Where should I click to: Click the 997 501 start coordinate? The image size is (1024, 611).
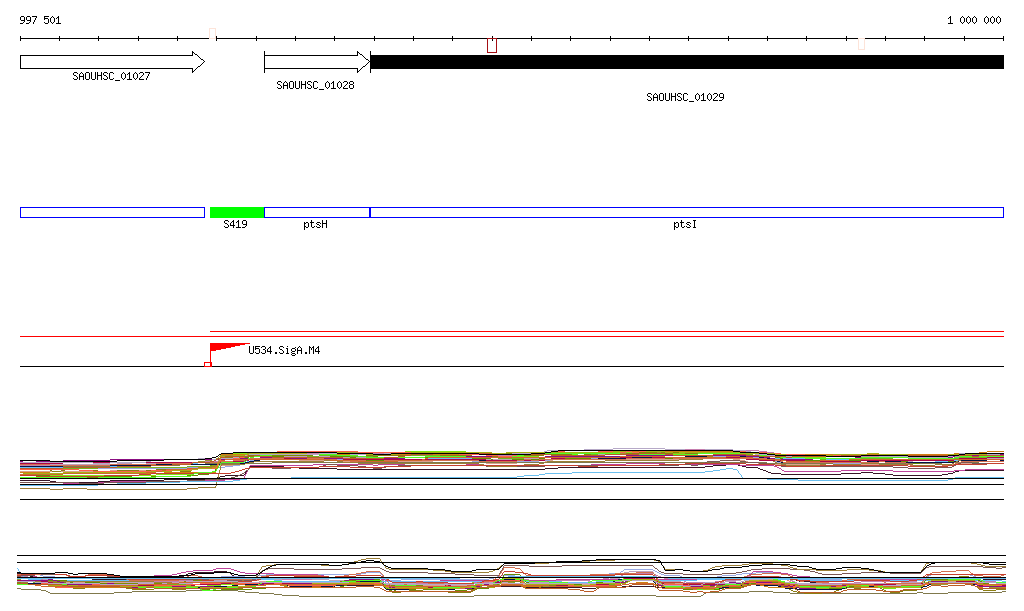[40, 20]
